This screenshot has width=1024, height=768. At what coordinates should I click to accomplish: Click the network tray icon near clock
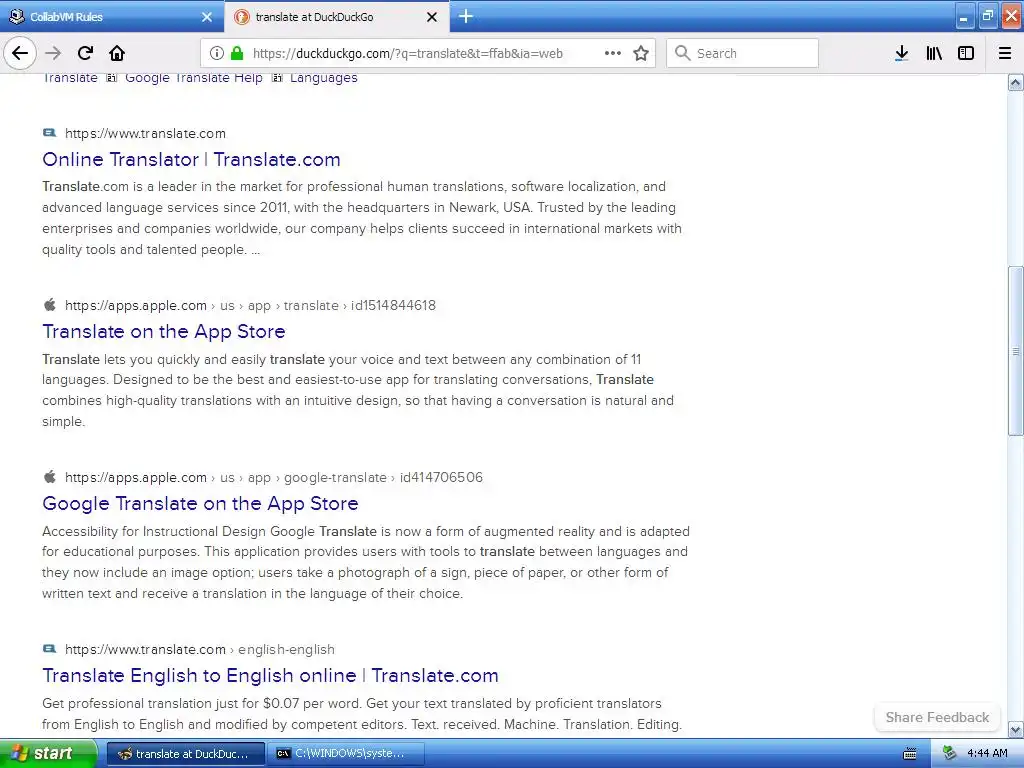(950, 754)
